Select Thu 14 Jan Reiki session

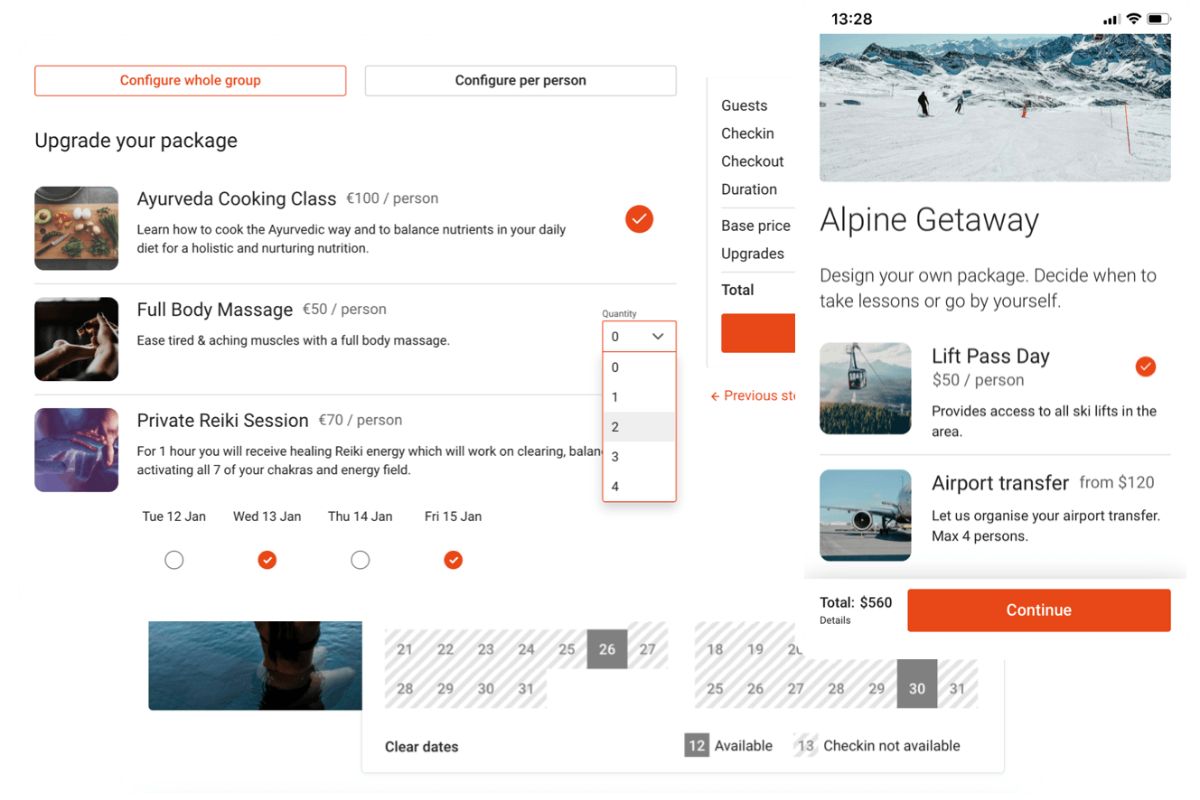coord(360,560)
